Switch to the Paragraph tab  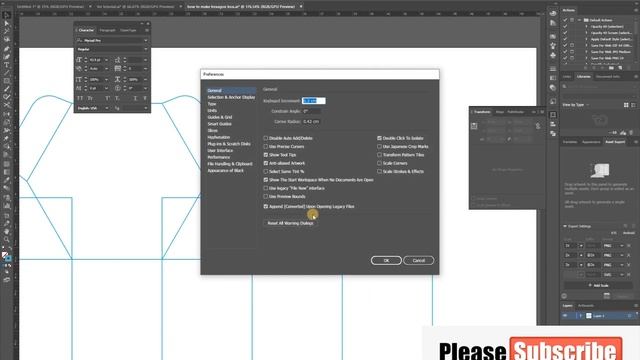[107, 30]
